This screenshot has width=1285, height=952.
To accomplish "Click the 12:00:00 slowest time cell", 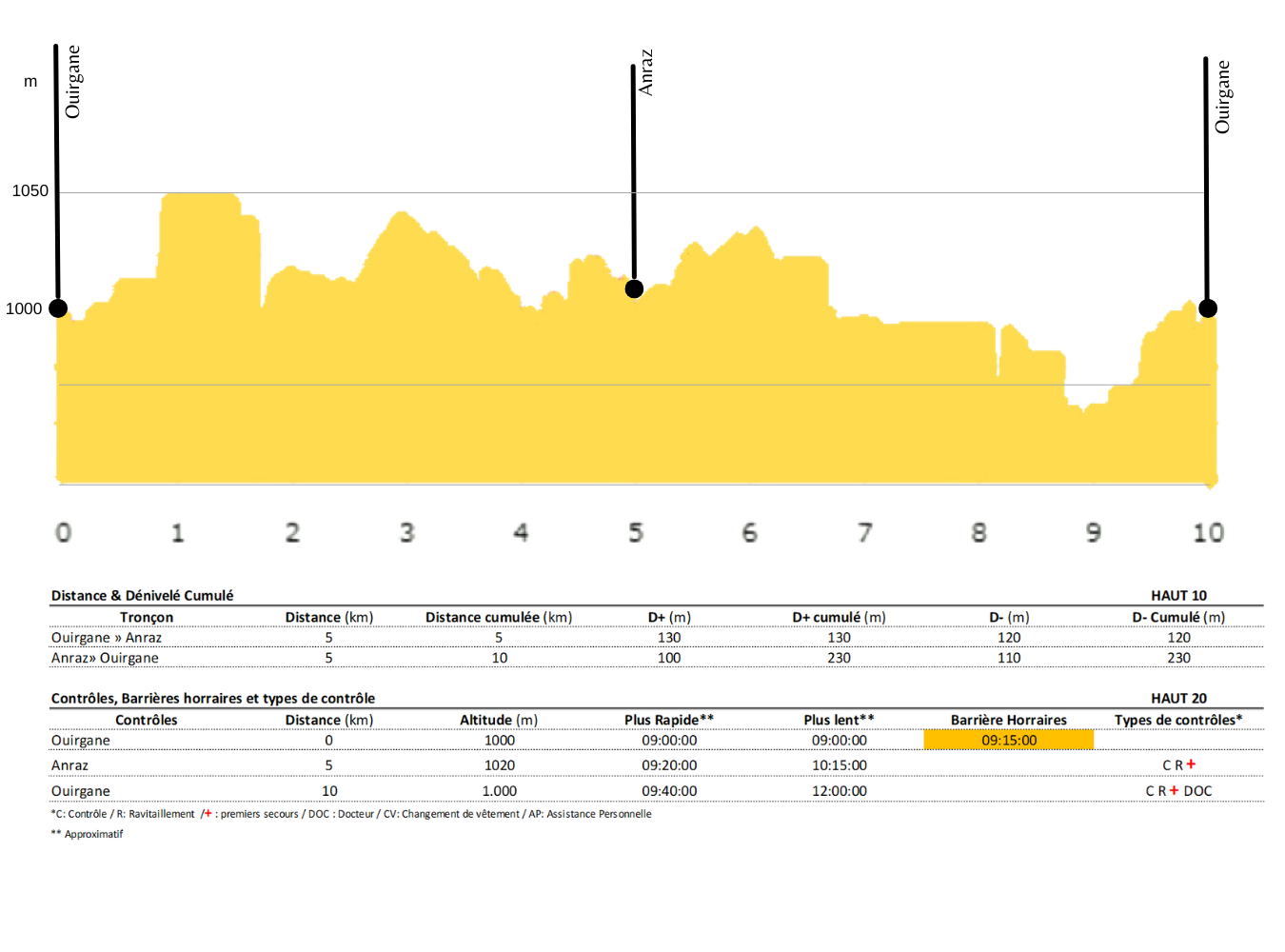I will 839,791.
